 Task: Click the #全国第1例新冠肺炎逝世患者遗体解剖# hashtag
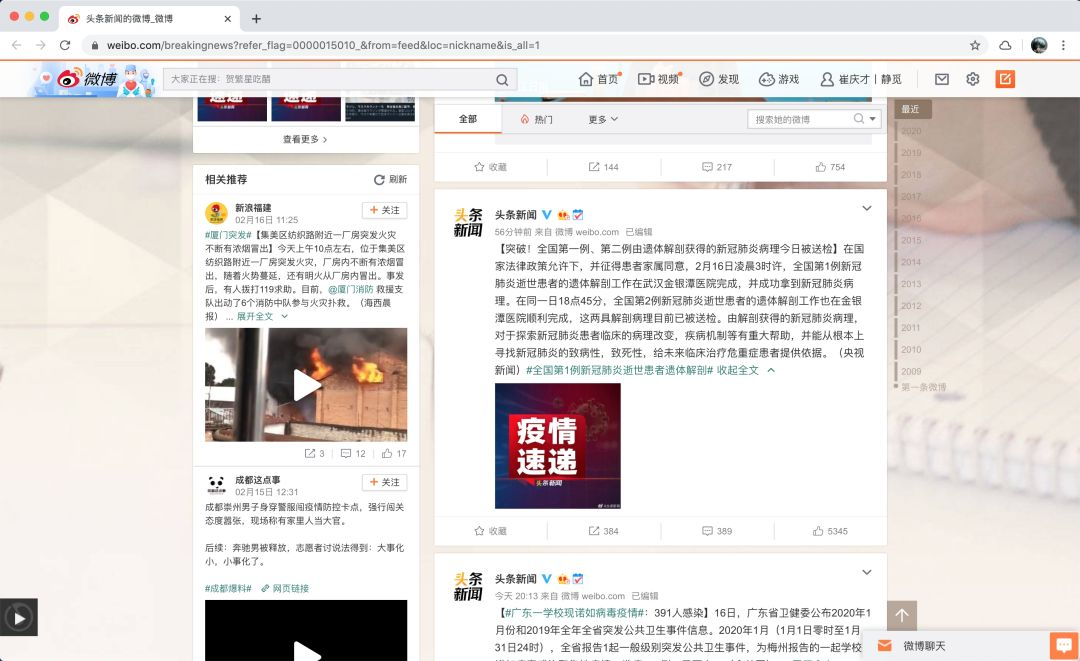[619, 370]
